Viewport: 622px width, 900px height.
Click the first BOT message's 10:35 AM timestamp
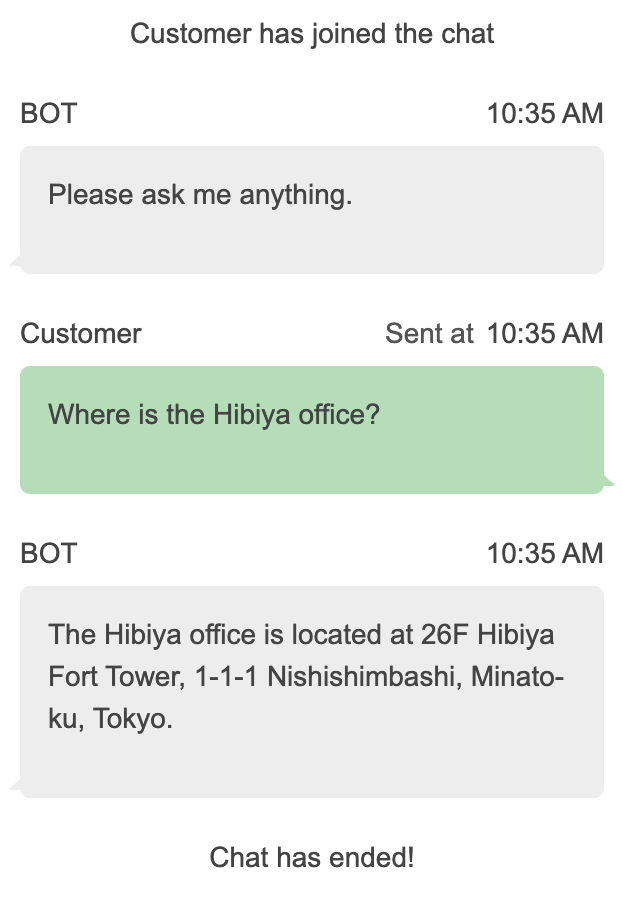pos(545,114)
